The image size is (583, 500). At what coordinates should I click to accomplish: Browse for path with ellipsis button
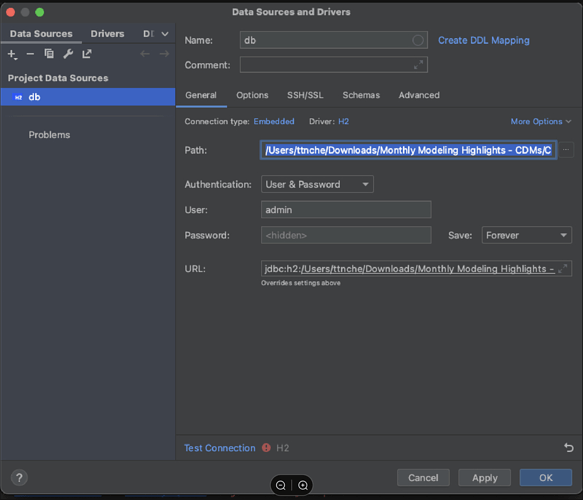click(x=566, y=150)
